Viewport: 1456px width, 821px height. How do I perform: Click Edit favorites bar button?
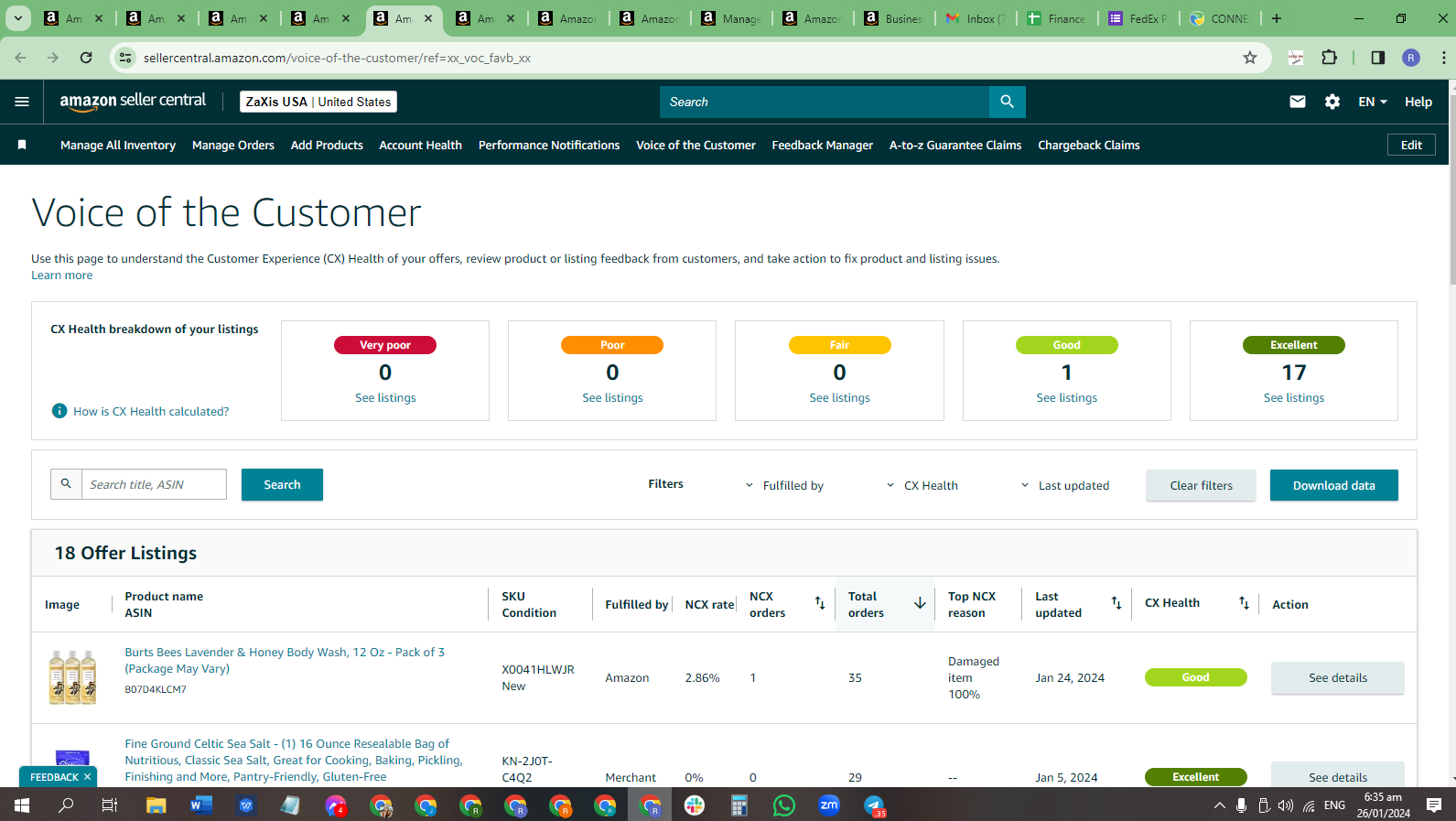click(x=1411, y=145)
